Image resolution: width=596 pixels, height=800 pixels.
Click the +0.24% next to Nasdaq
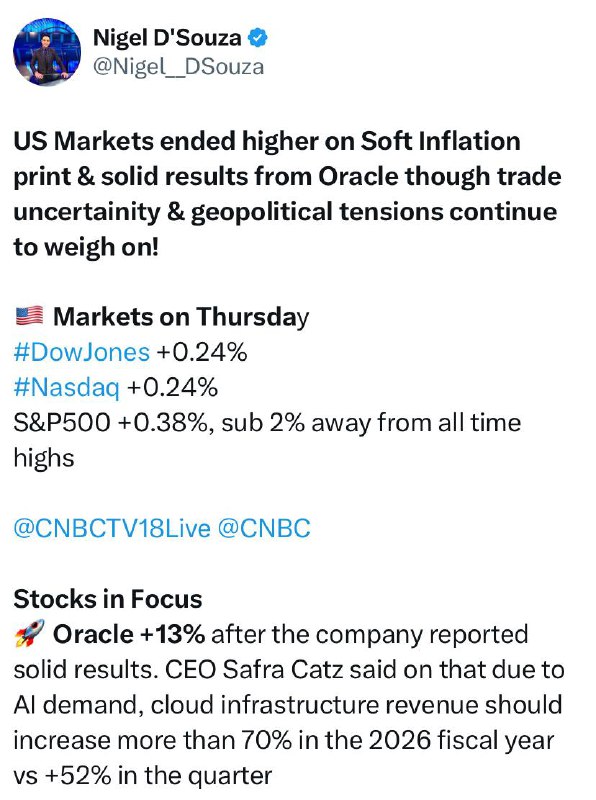[x=172, y=388]
